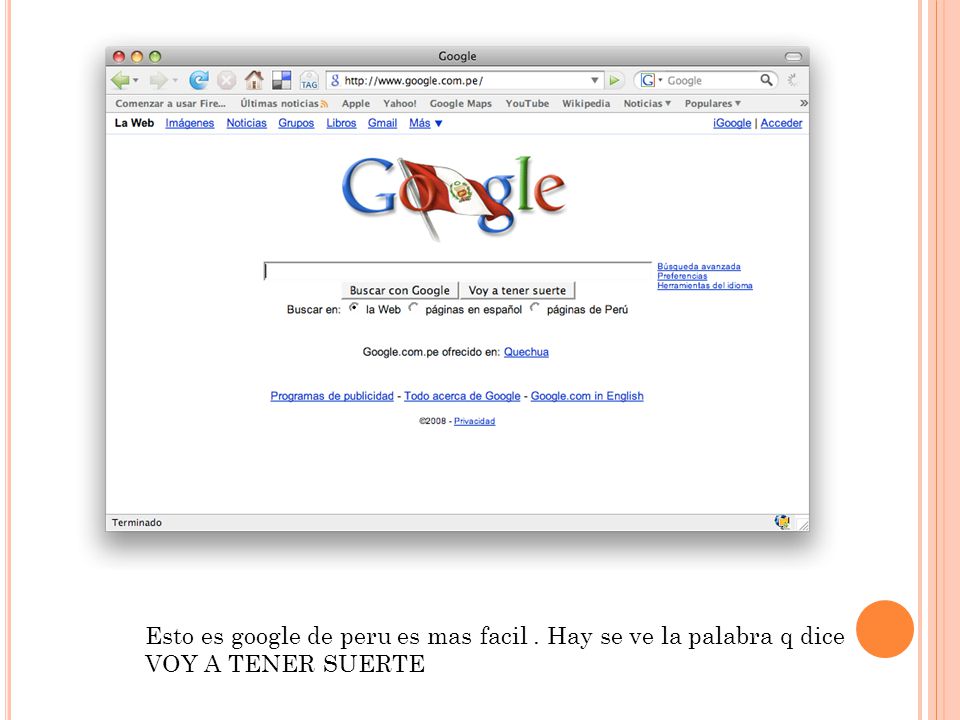The height and width of the screenshot is (720, 960).
Task: Click the loading throbber at the toolbar's right end
Action: (x=793, y=80)
